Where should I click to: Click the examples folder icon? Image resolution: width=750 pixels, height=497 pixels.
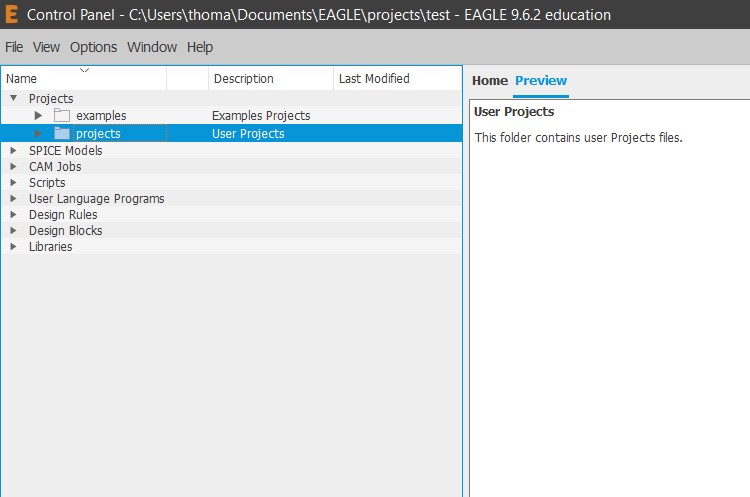(62, 116)
